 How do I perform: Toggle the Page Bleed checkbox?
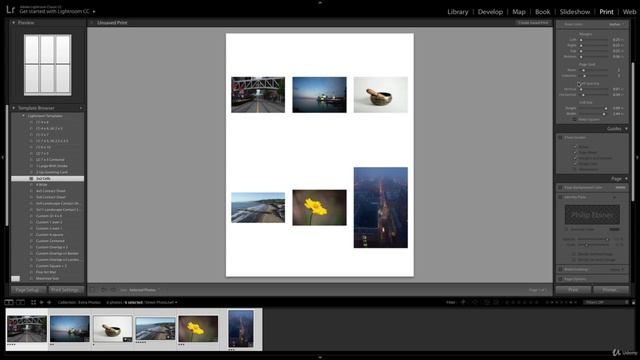coord(575,152)
